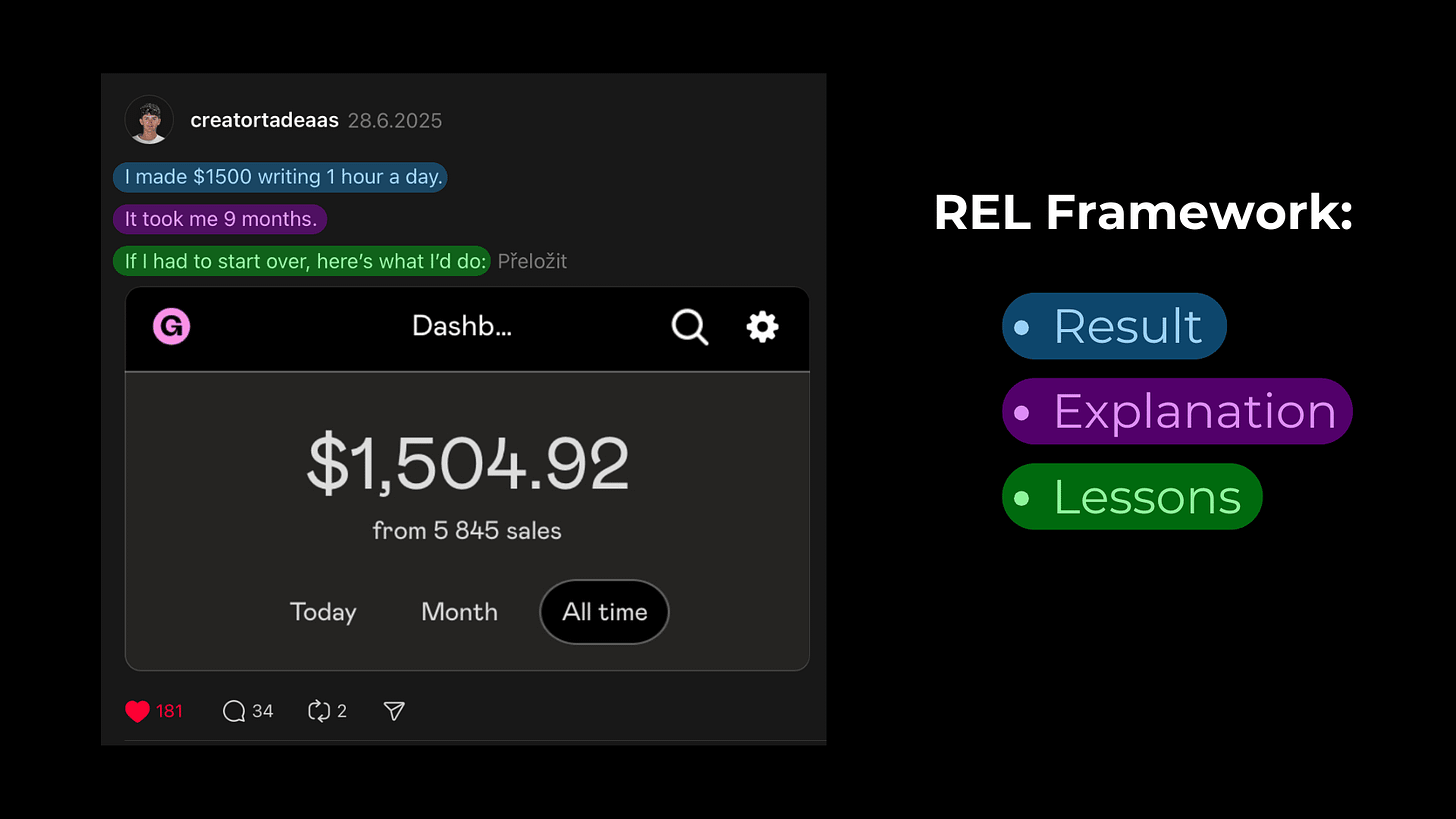
Task: Select the purple Explanation pill
Action: click(x=1177, y=411)
